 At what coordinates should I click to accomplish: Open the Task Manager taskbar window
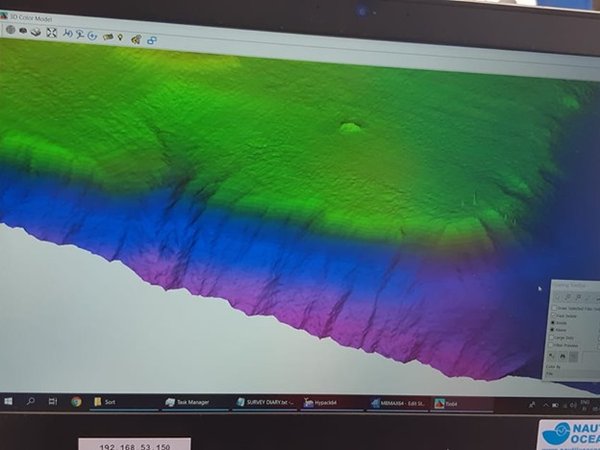(190, 402)
